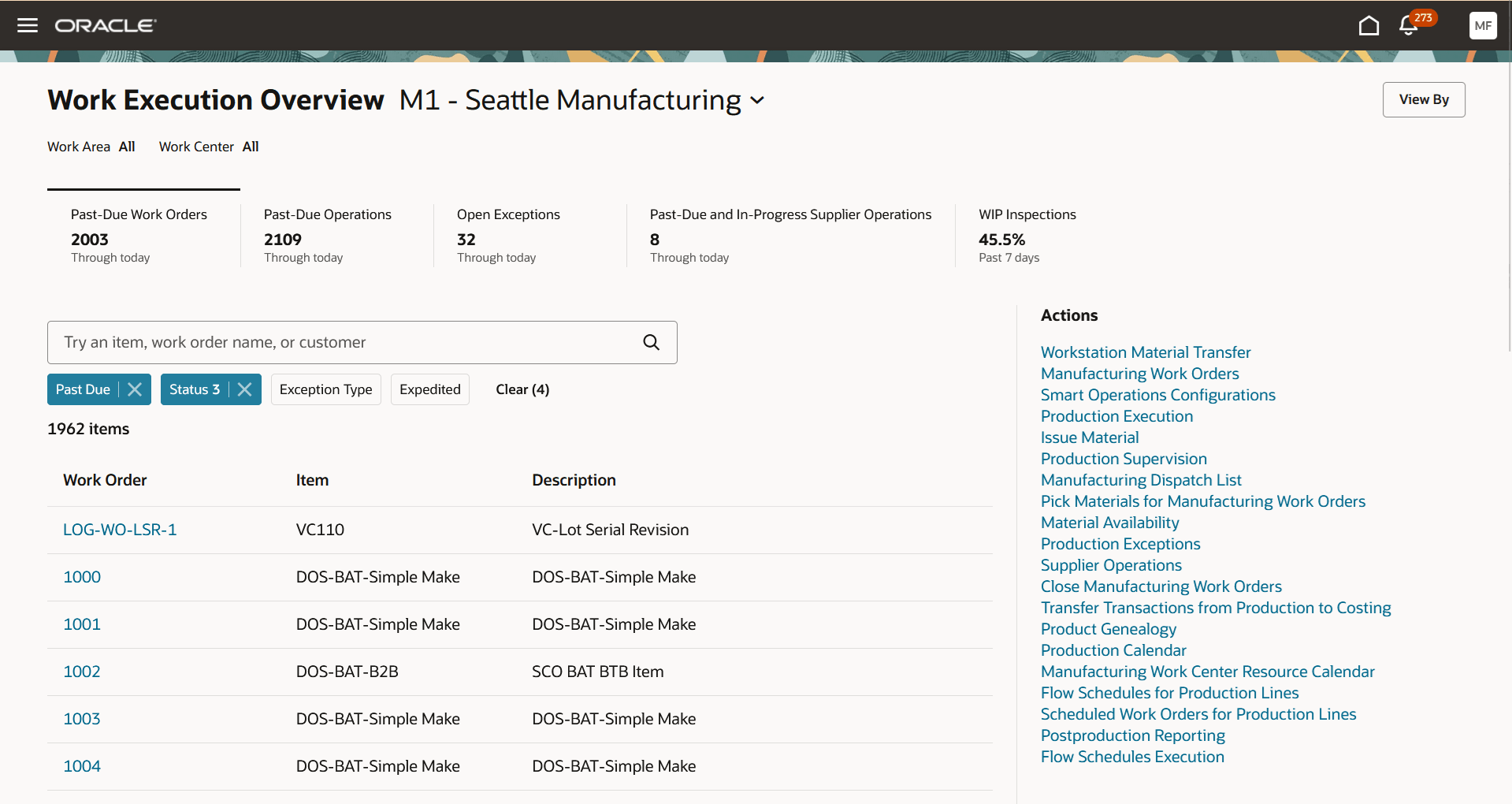Screen dimensions: 1512x804
Task: Select the SCO BAT BTB Item description
Action: pos(597,672)
